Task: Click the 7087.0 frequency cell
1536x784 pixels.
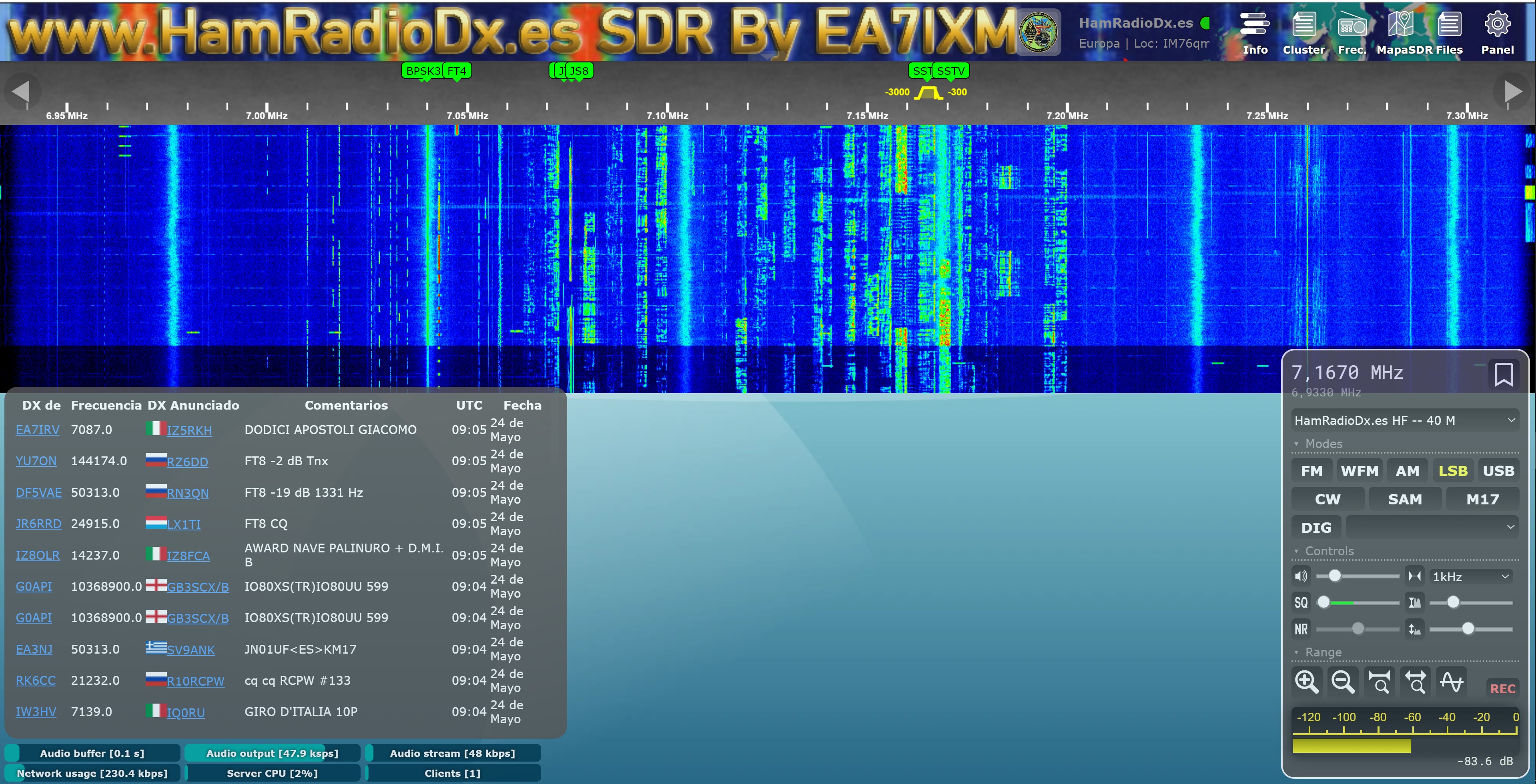Action: (91, 430)
